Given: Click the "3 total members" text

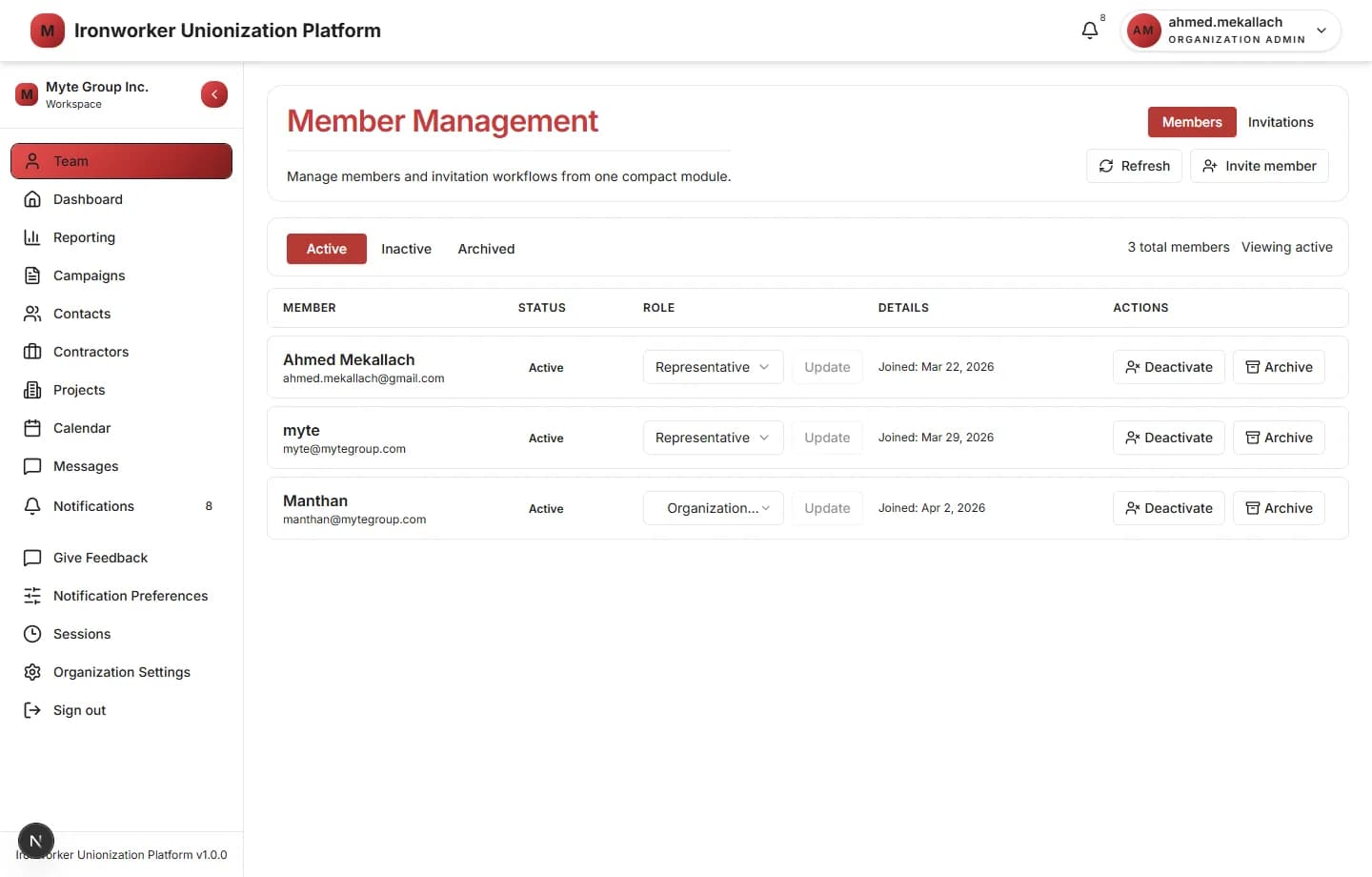Looking at the screenshot, I should [x=1179, y=247].
